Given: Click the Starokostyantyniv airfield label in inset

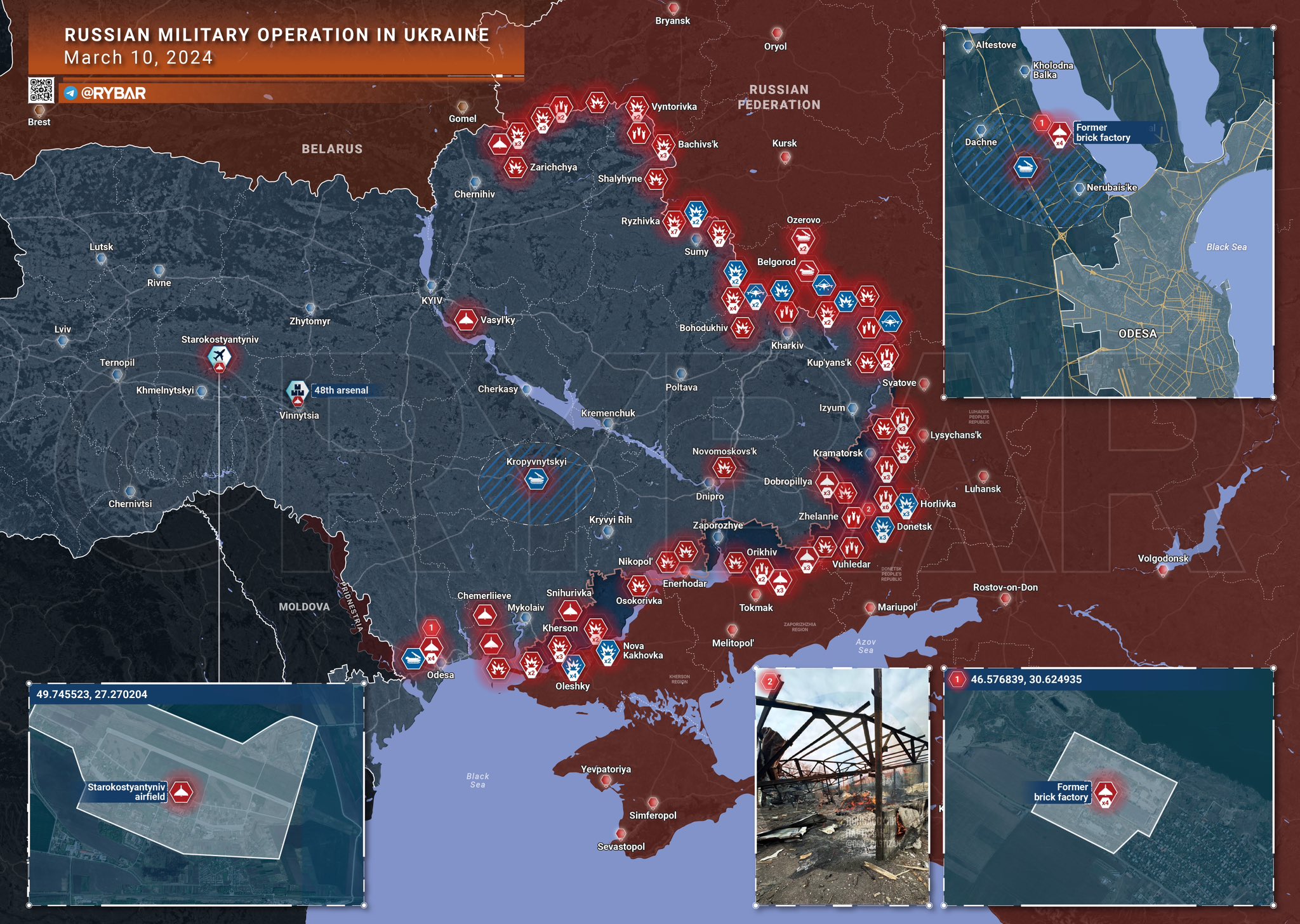Looking at the screenshot, I should click(126, 792).
